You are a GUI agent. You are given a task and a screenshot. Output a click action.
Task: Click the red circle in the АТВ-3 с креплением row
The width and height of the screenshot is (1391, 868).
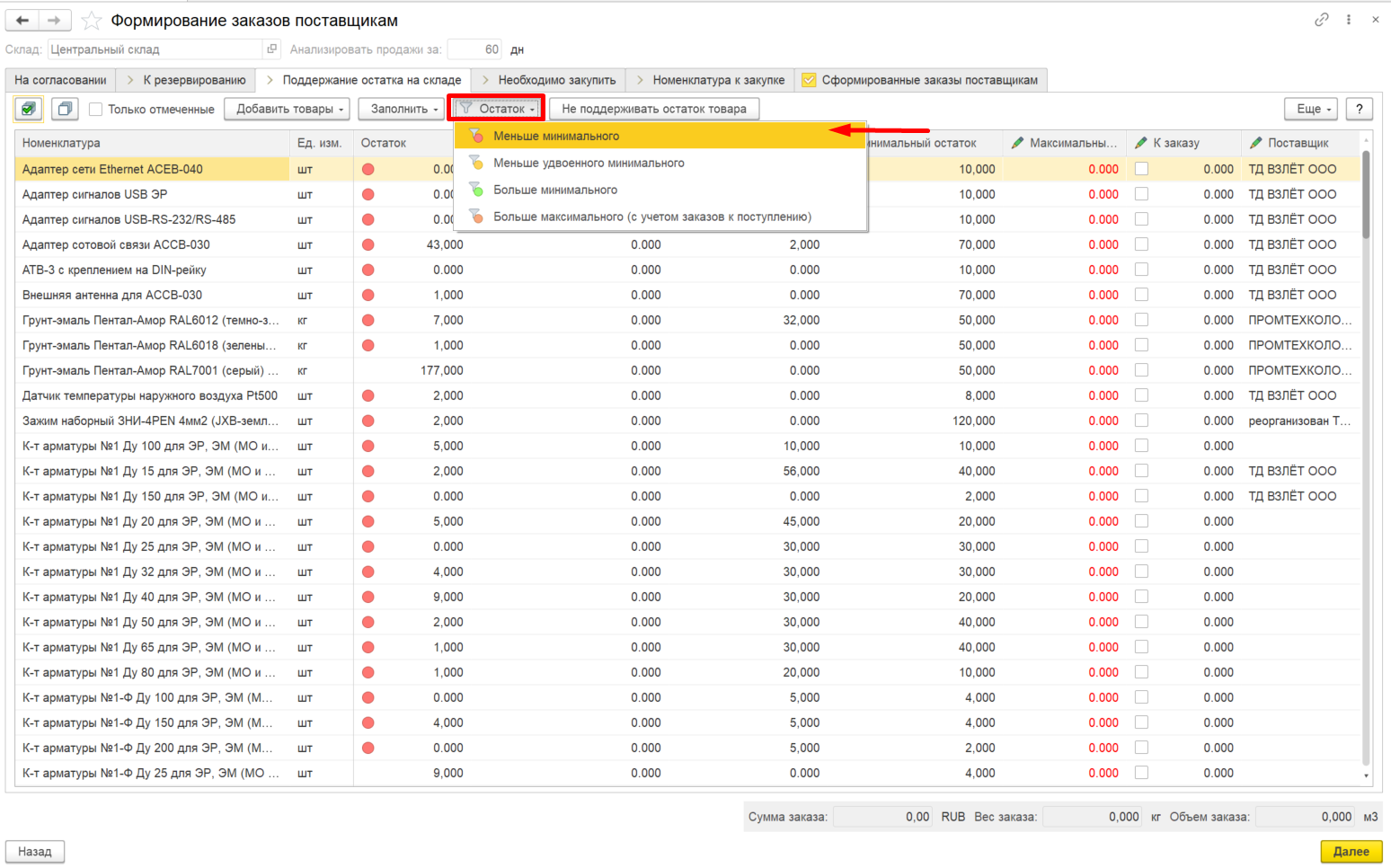(x=368, y=270)
